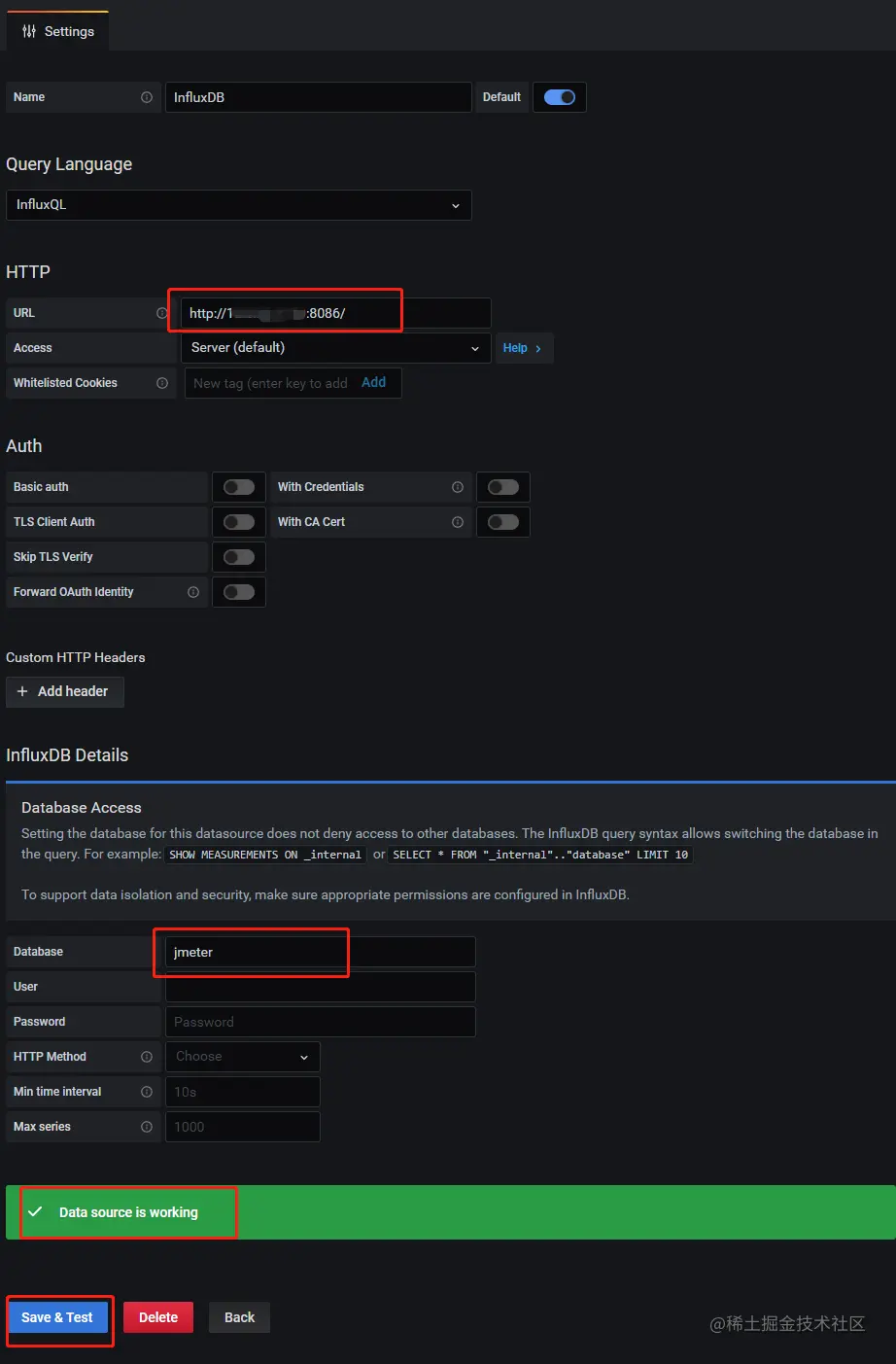Image resolution: width=896 pixels, height=1364 pixels.
Task: Show info for Max series
Action: [147, 1127]
